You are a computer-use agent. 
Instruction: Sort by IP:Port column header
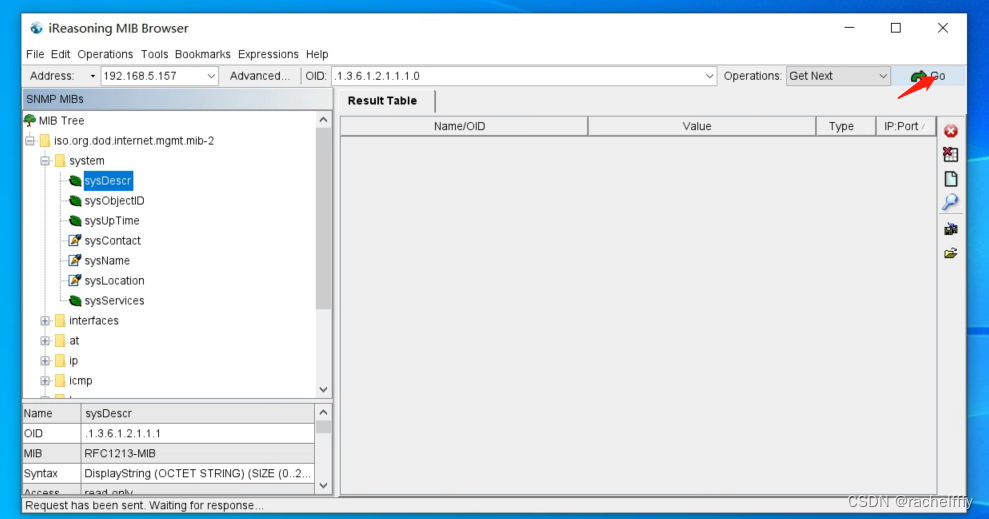point(905,126)
